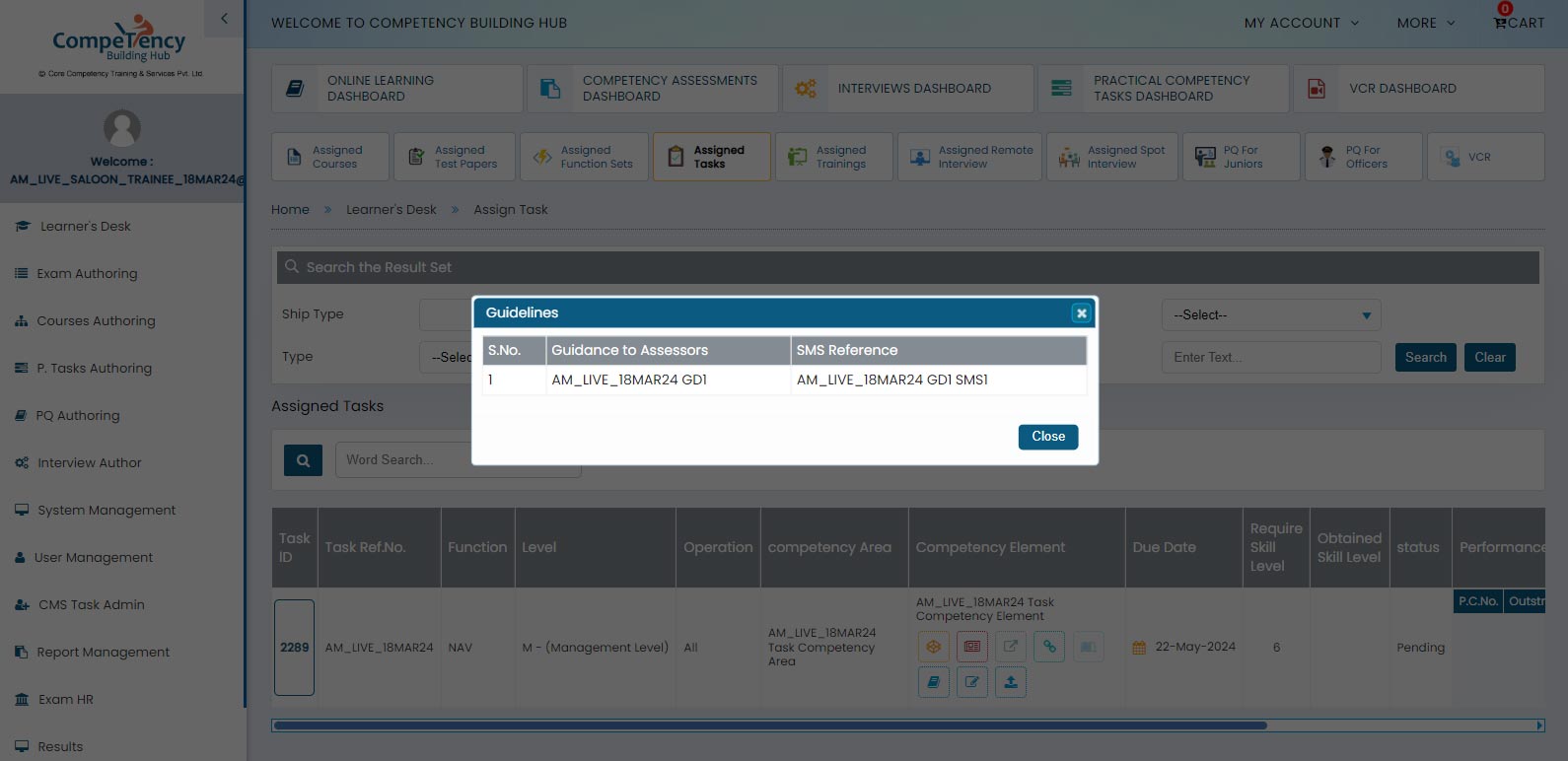1568x761 pixels.
Task: Click the orange cube icon in task row
Action: point(933,647)
